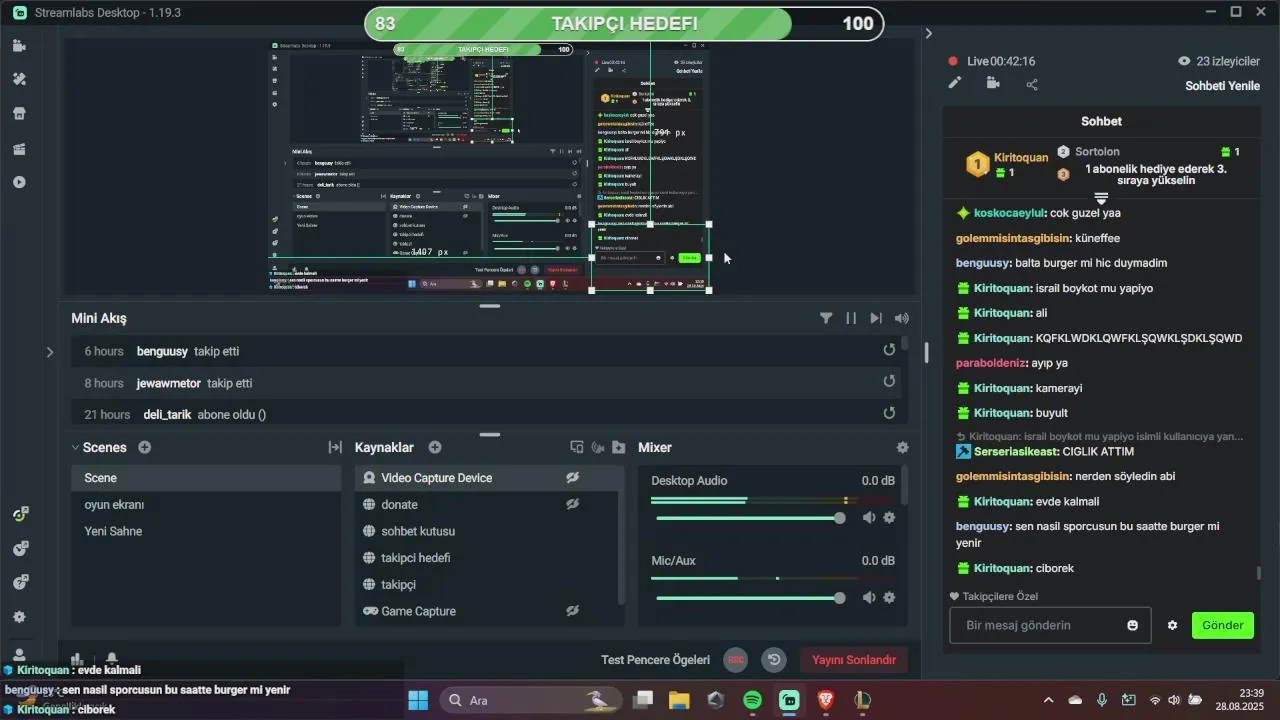The image size is (1280, 720).
Task: Click Test Pencere Ögeleri
Action: click(x=655, y=660)
